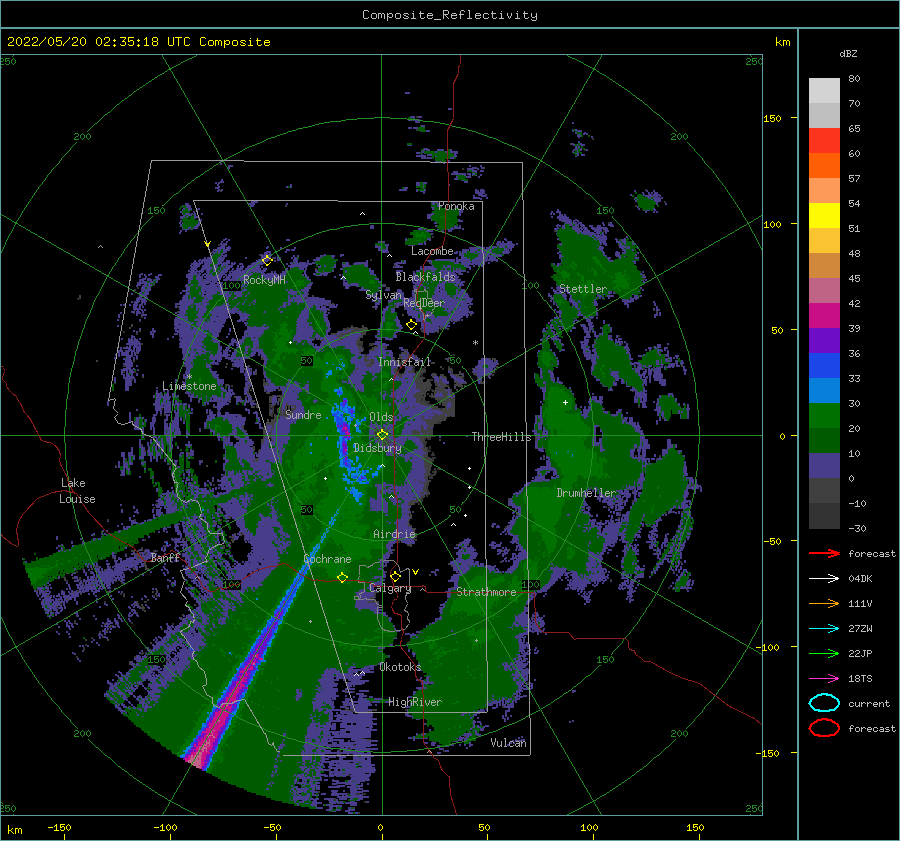Click the Limestone label
This screenshot has height=841, width=900.
189,386
